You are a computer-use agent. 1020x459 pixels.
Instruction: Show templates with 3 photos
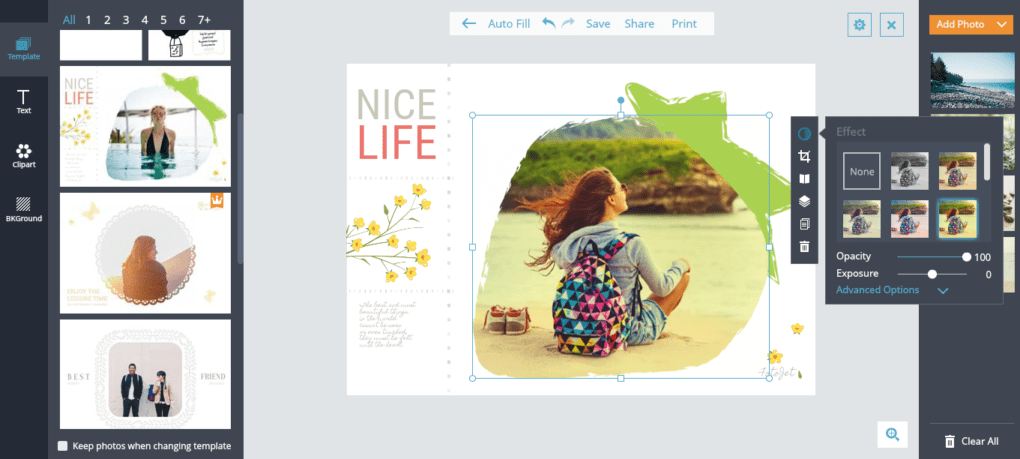click(x=126, y=20)
